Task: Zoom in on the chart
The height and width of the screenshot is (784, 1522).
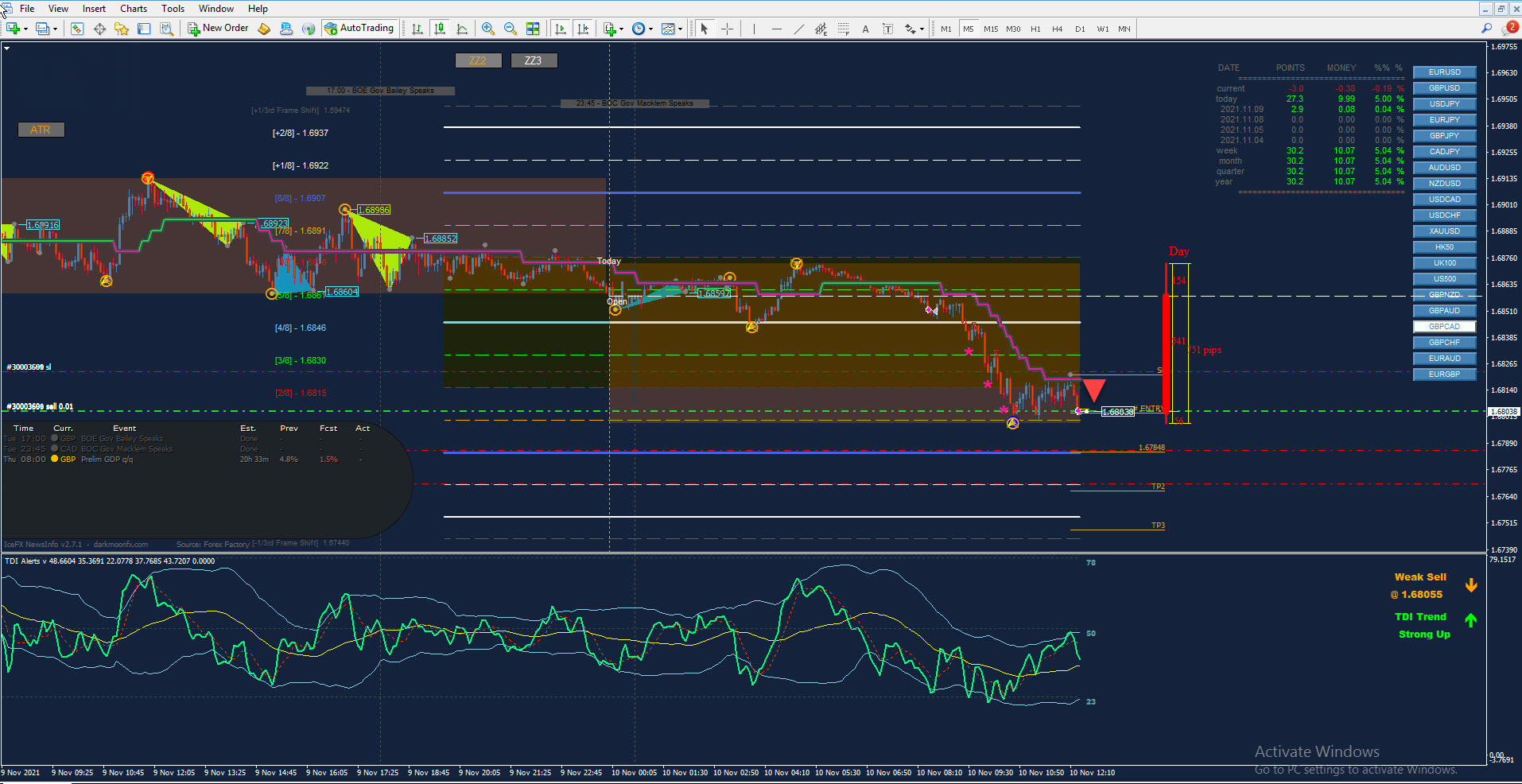Action: (x=487, y=29)
